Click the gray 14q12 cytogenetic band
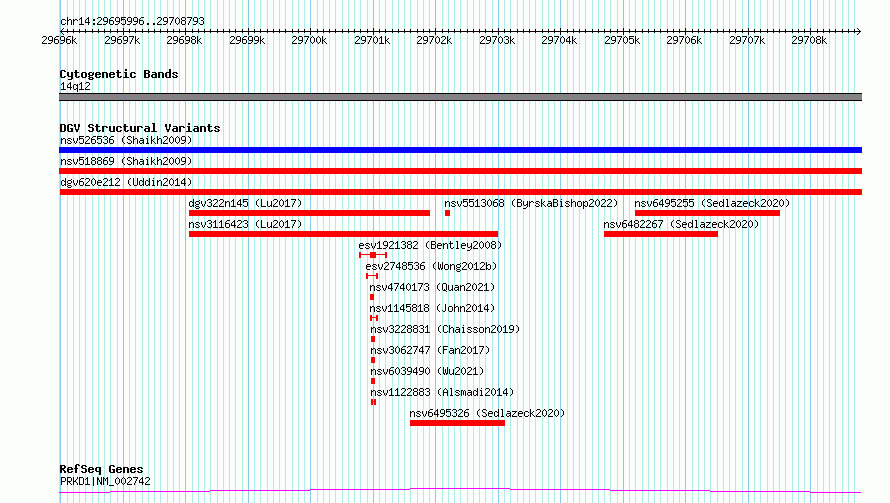 point(460,97)
